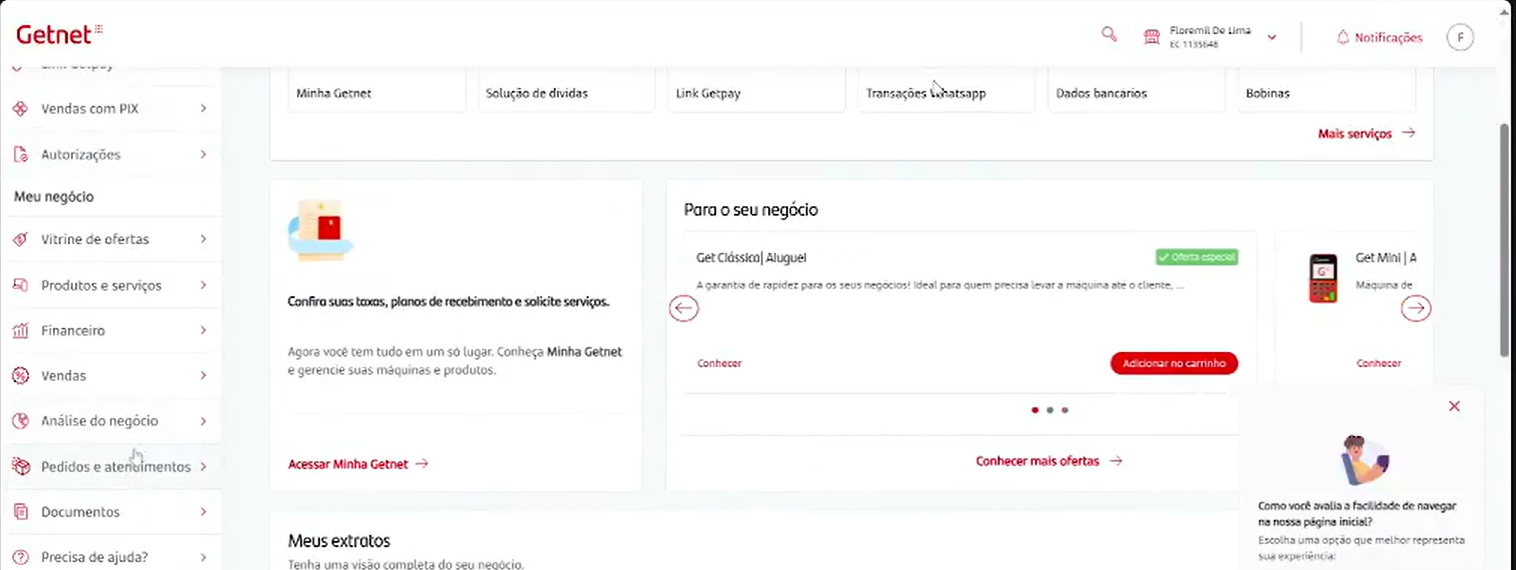Screen dimensions: 1516x570
Task: Click the Getnet logo
Action: point(59,34)
